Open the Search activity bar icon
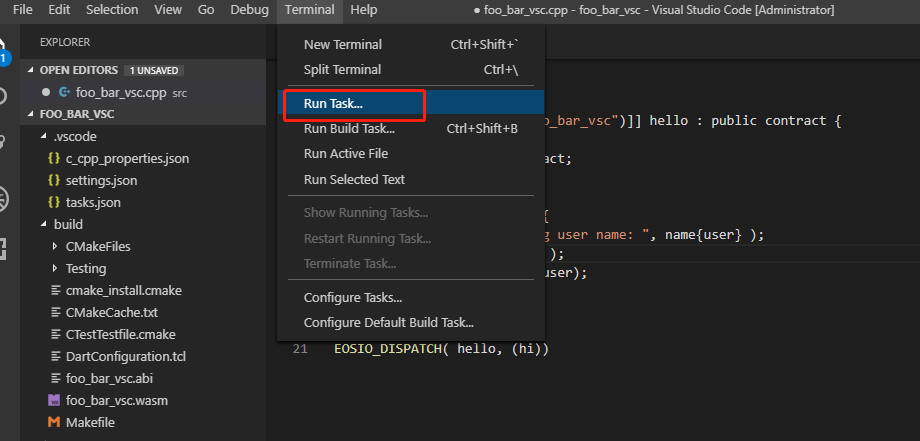 coord(3,96)
